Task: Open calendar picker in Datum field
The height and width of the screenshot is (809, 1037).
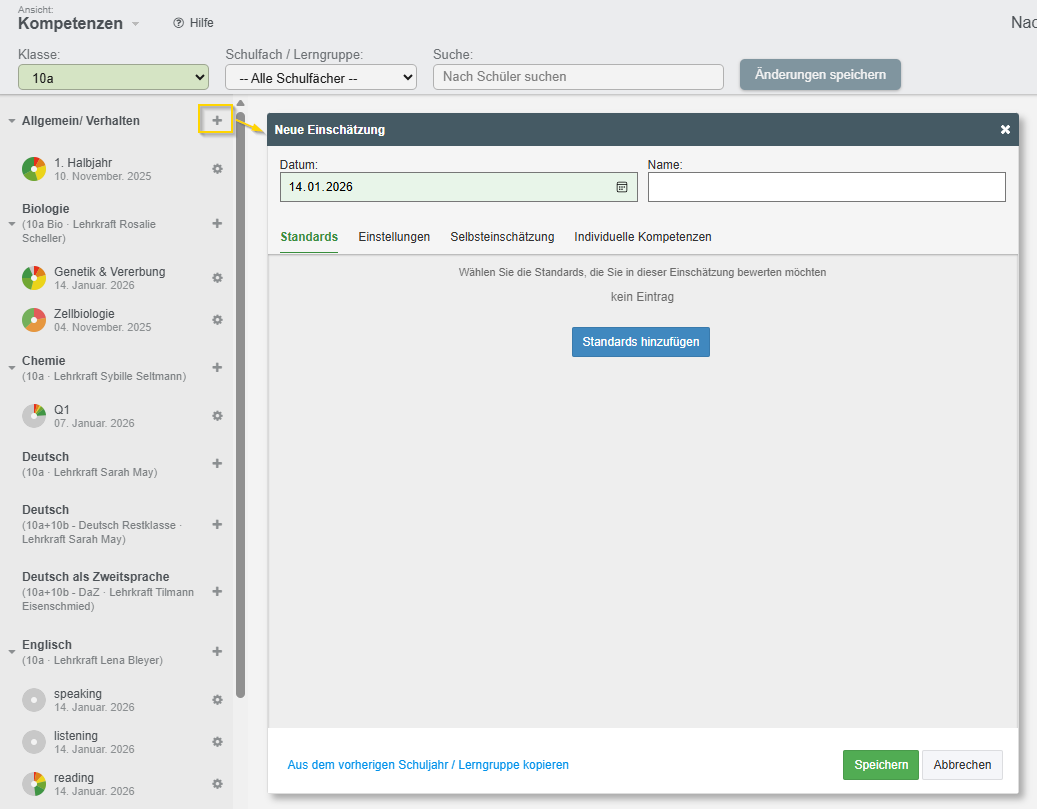Action: (622, 187)
